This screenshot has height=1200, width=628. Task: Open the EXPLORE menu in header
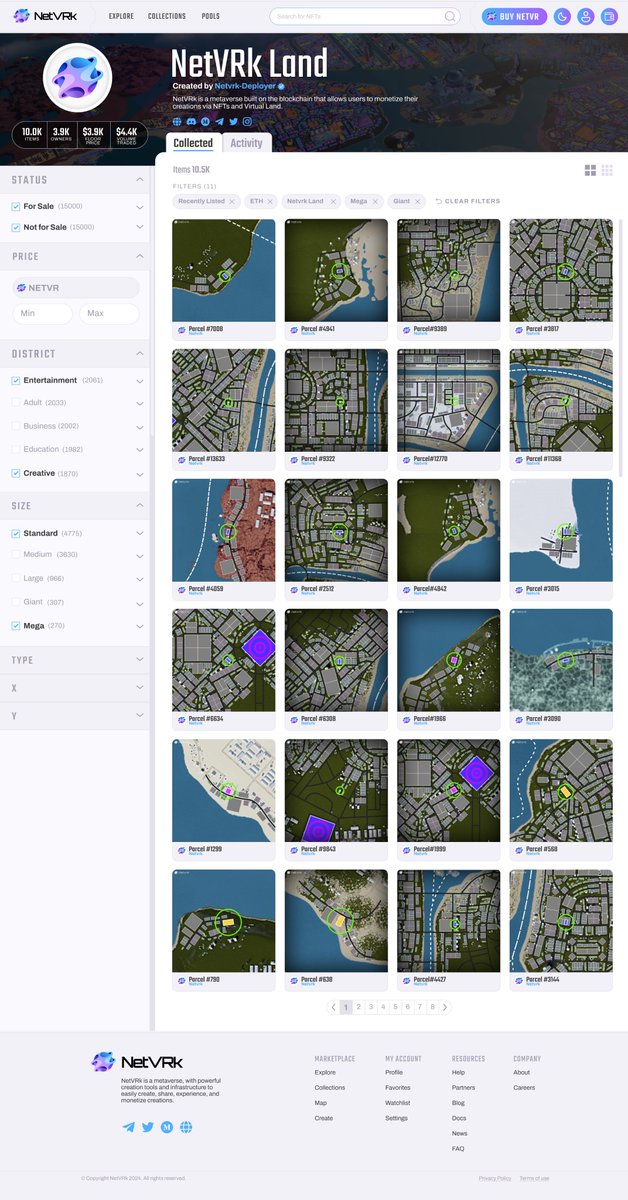[121, 17]
